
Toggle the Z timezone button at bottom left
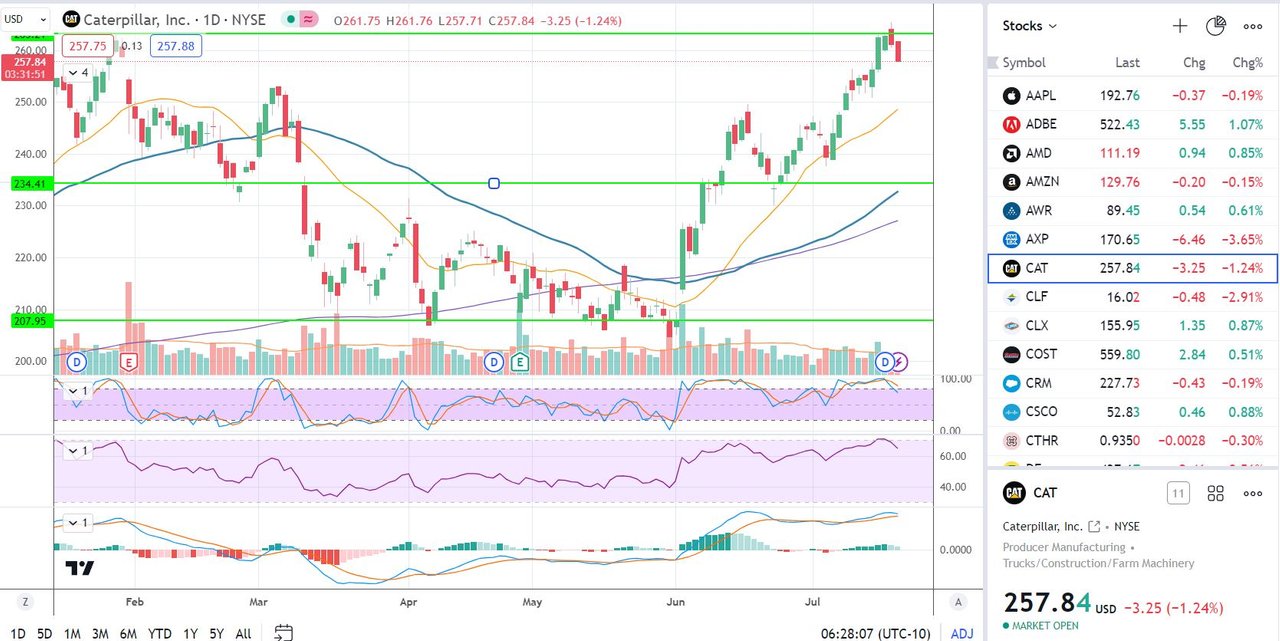pos(26,601)
